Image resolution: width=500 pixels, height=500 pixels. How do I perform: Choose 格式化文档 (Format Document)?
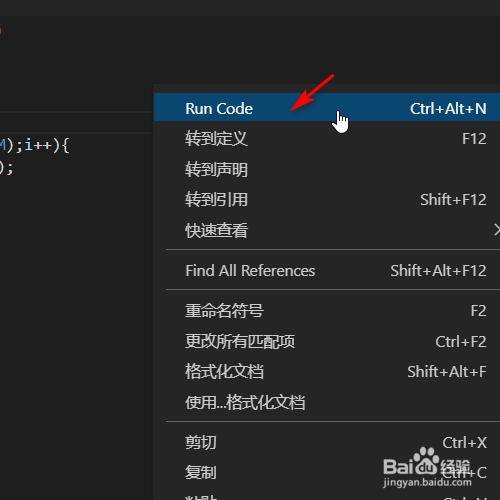[x=327, y=372]
